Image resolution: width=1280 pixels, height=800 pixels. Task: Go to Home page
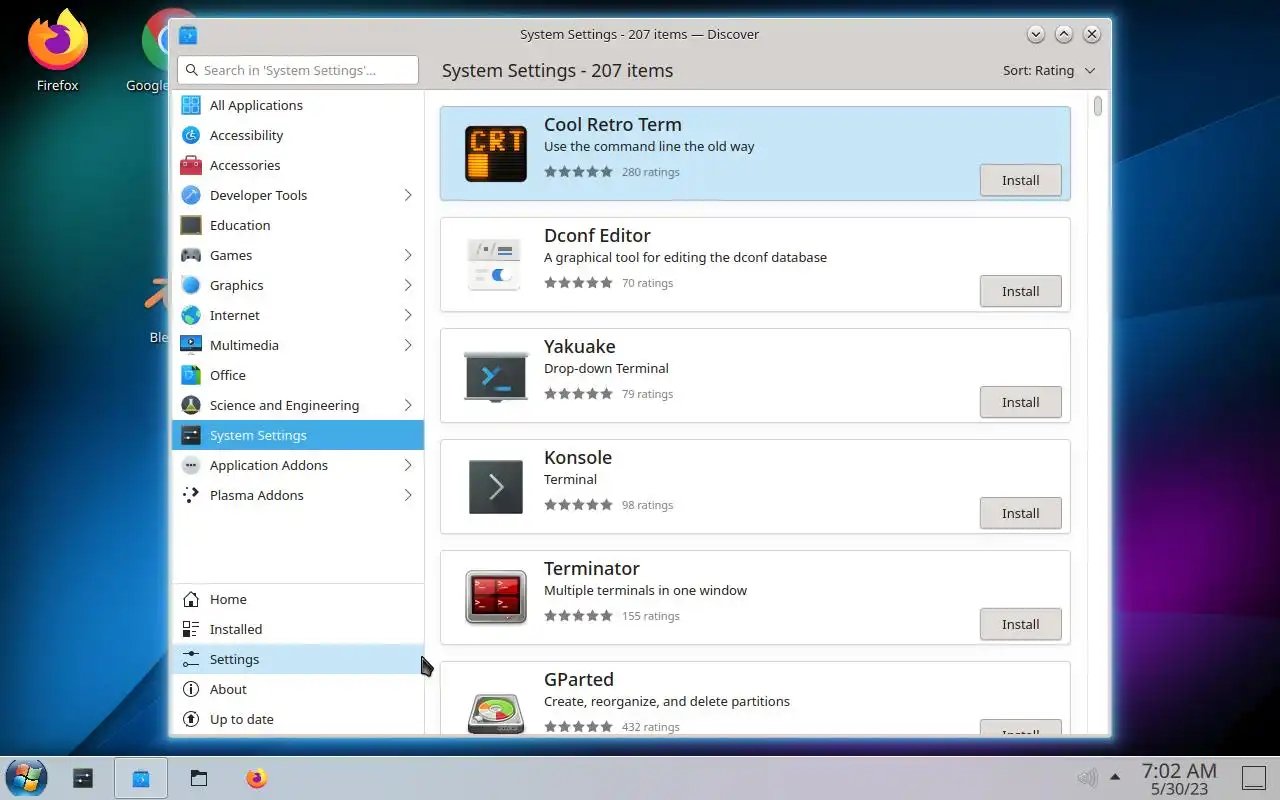tap(298, 599)
